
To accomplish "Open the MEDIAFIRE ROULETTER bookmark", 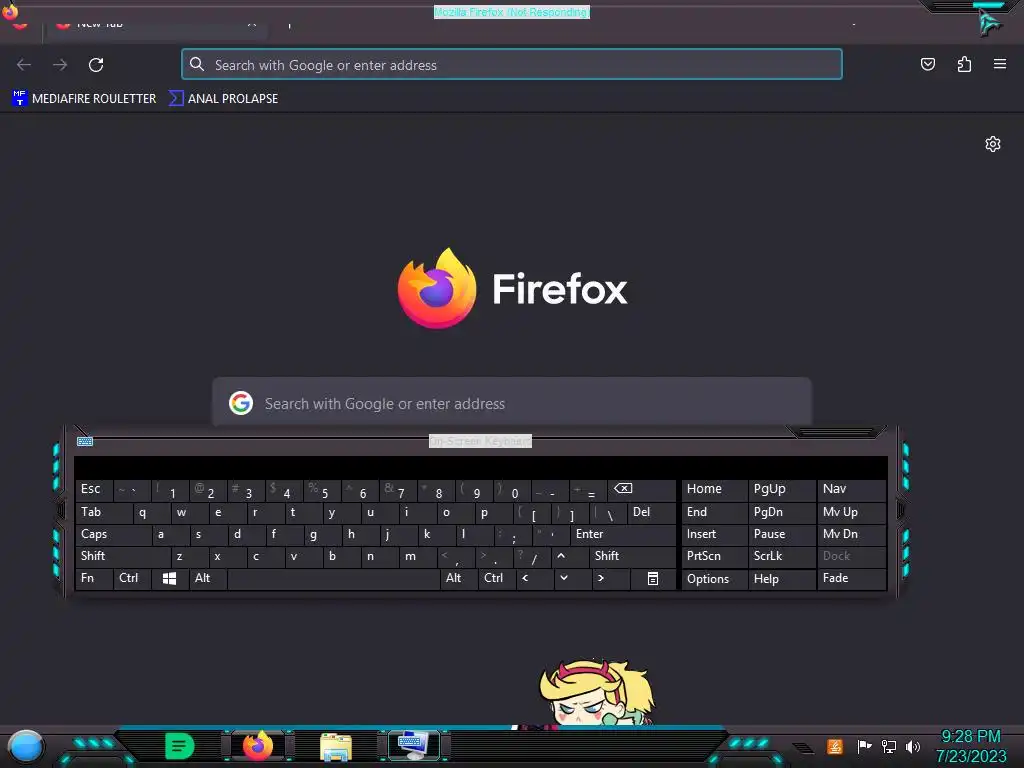I will 84,99.
